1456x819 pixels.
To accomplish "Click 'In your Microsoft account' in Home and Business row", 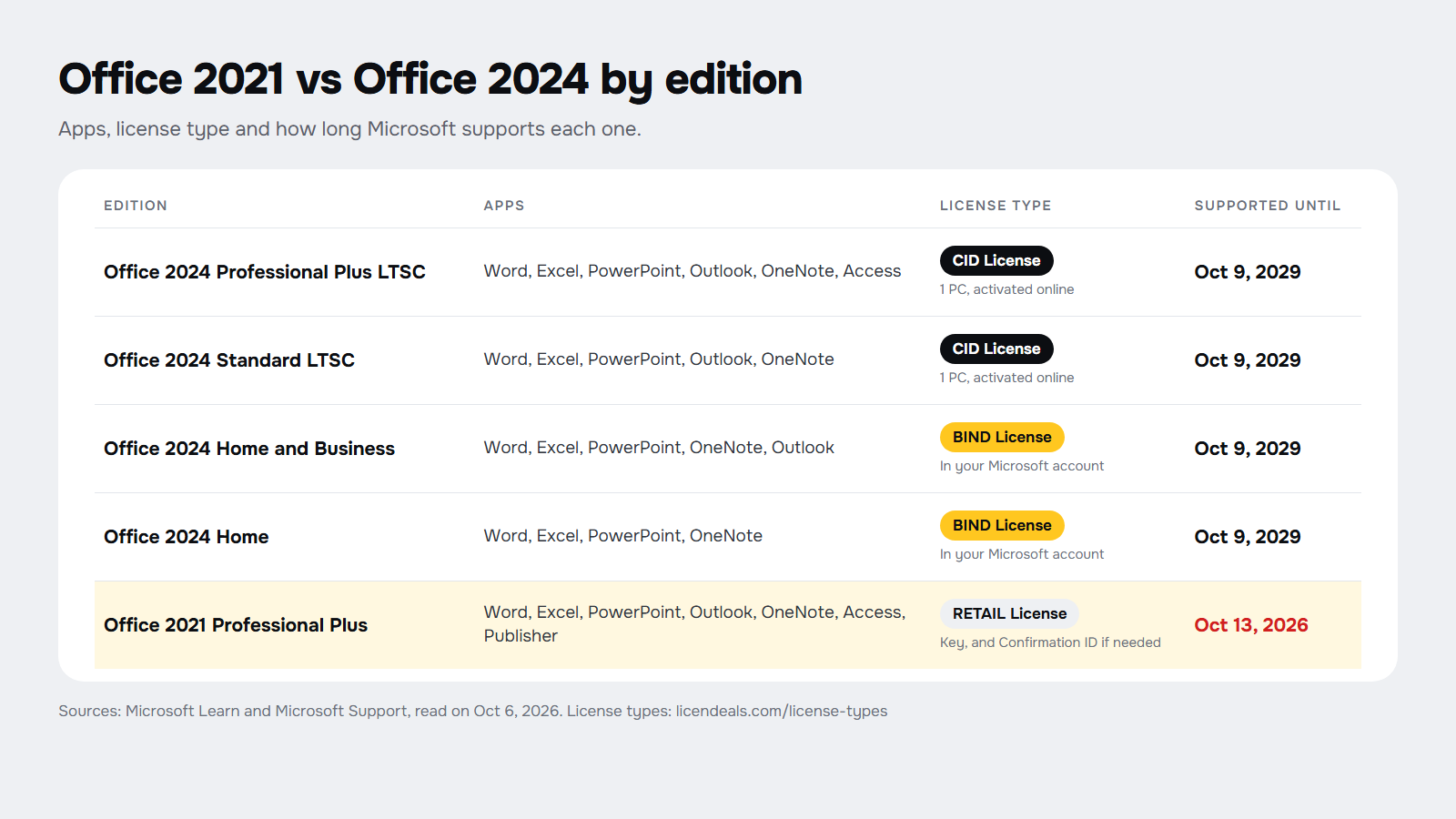I will [1022, 466].
